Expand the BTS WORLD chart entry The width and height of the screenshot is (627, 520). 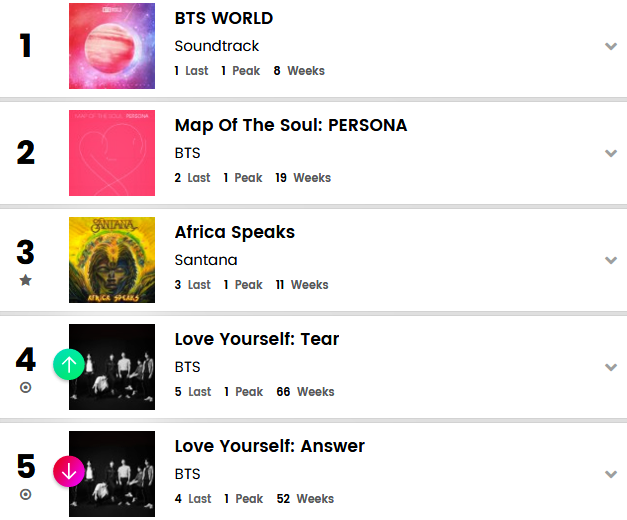611,46
